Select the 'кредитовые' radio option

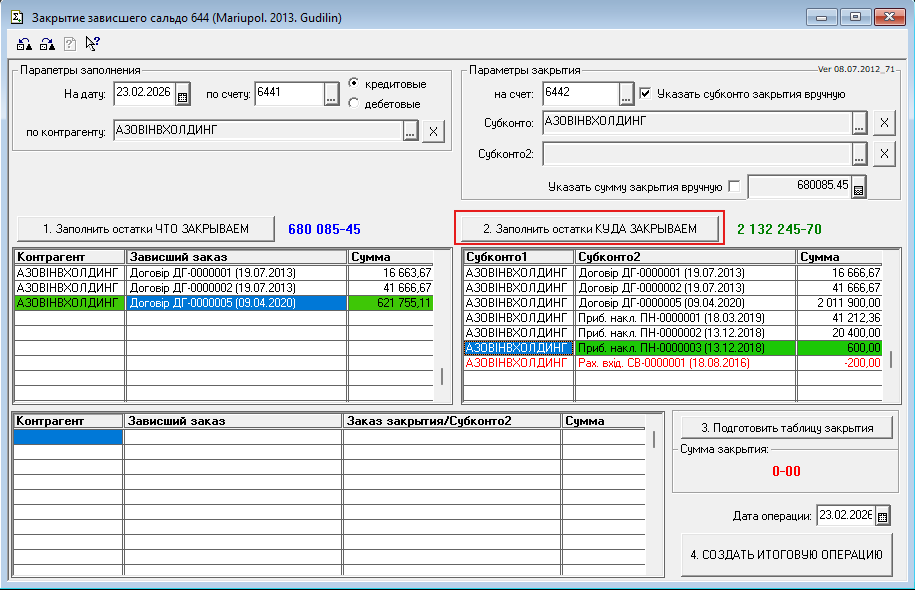click(x=354, y=84)
